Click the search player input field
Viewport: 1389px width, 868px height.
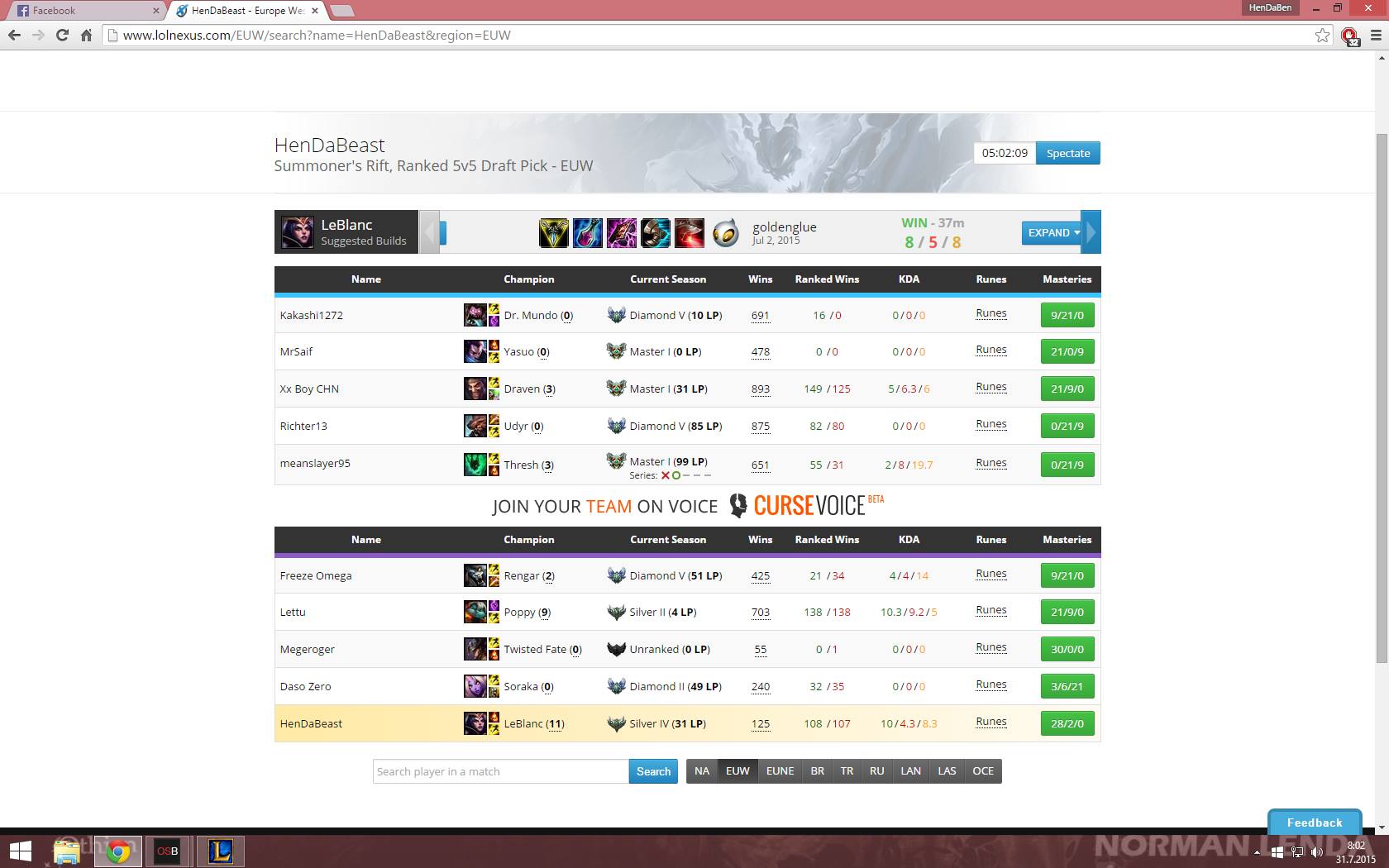[x=501, y=771]
